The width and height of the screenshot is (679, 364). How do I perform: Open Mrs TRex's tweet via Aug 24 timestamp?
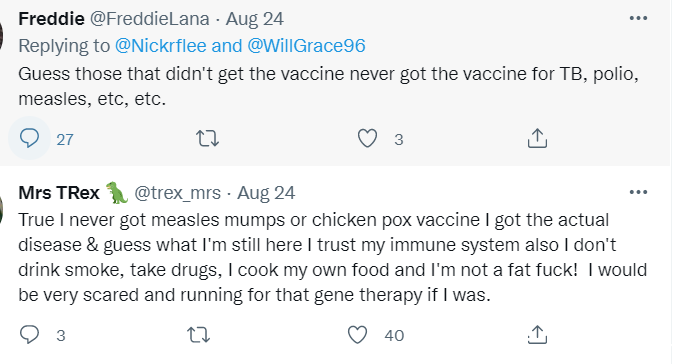tap(266, 193)
